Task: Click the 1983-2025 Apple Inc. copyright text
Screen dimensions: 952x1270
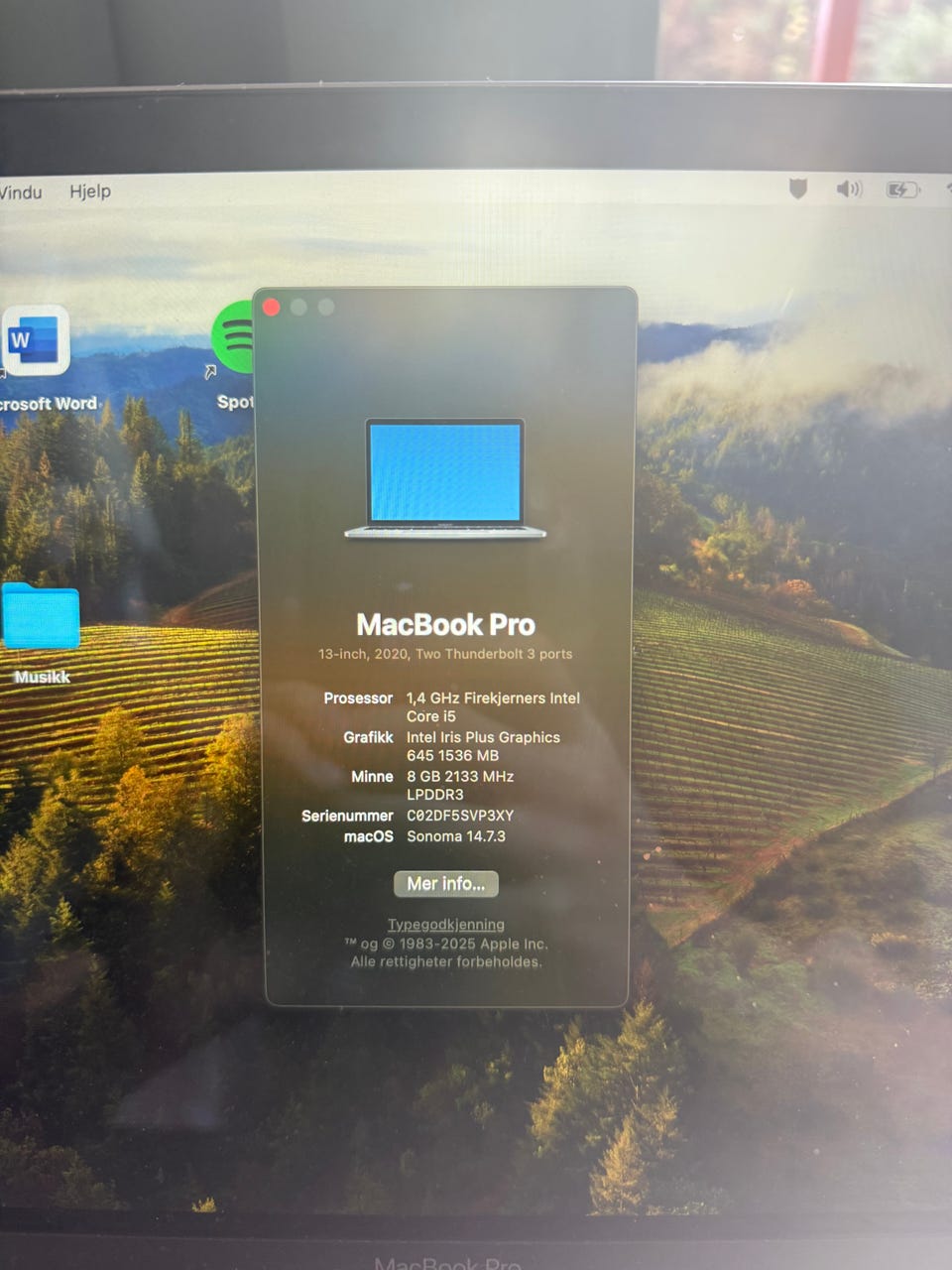Action: pos(446,944)
